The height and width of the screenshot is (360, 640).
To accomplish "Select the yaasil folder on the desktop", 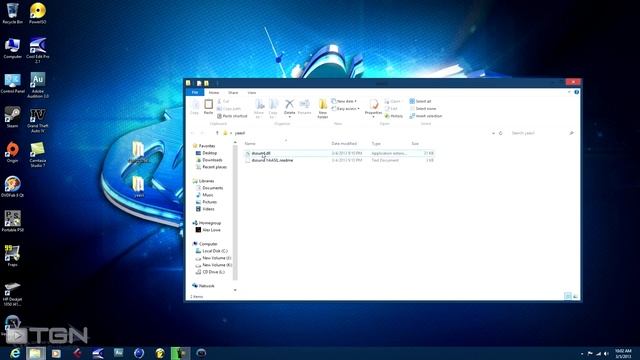I will [139, 187].
